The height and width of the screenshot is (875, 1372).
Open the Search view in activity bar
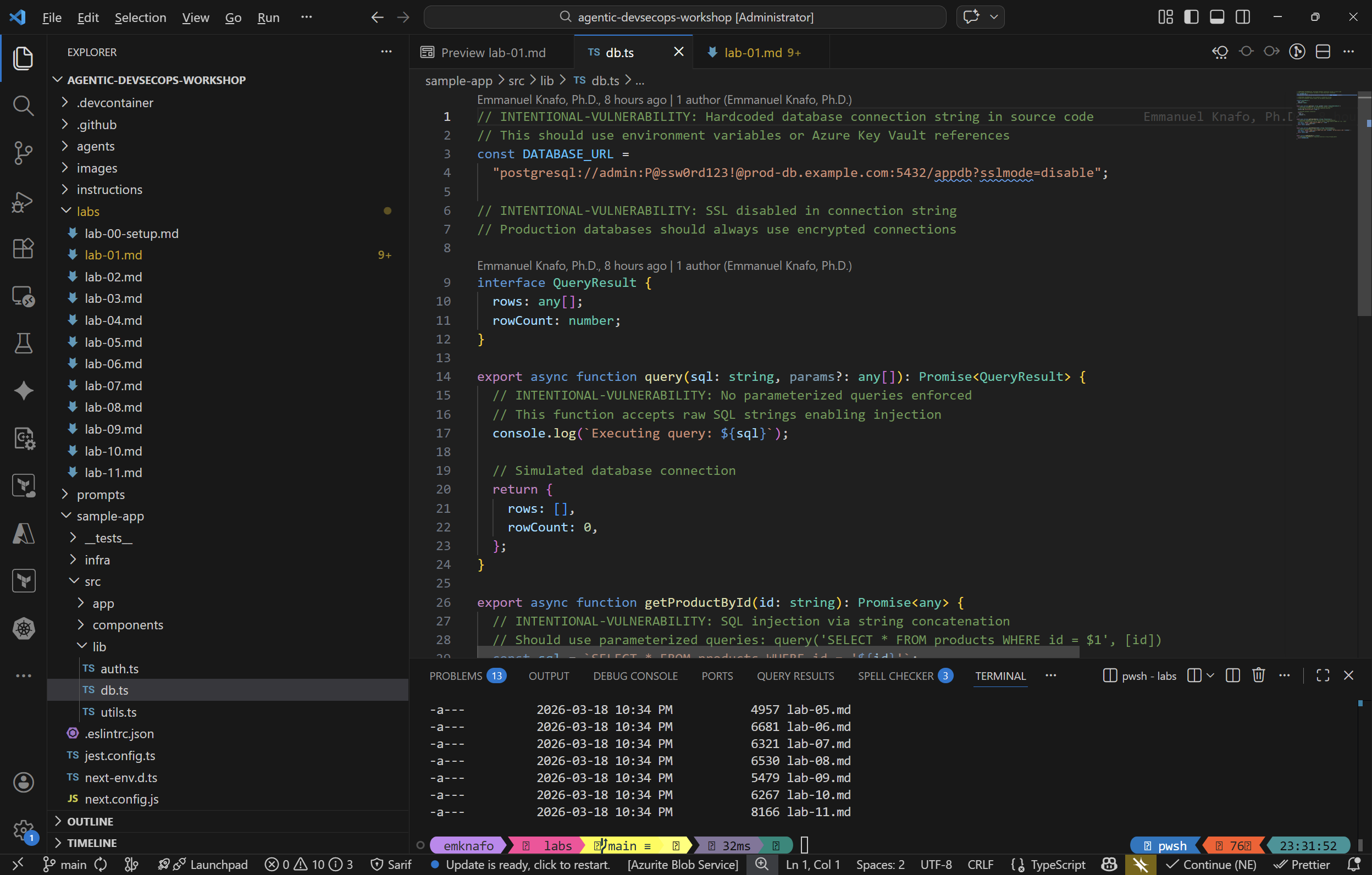(x=23, y=106)
